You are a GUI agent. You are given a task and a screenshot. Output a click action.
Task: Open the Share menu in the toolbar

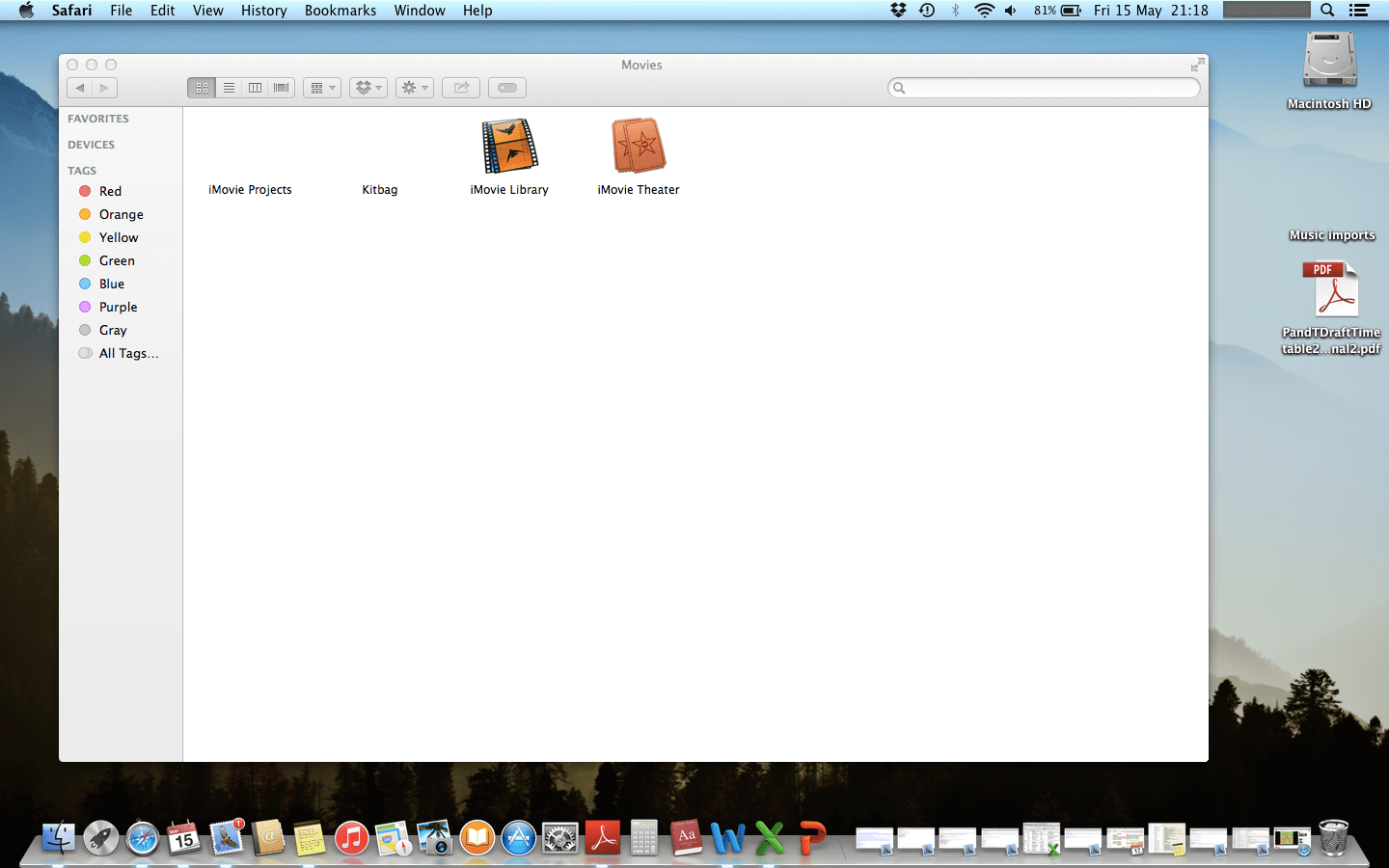click(x=460, y=87)
